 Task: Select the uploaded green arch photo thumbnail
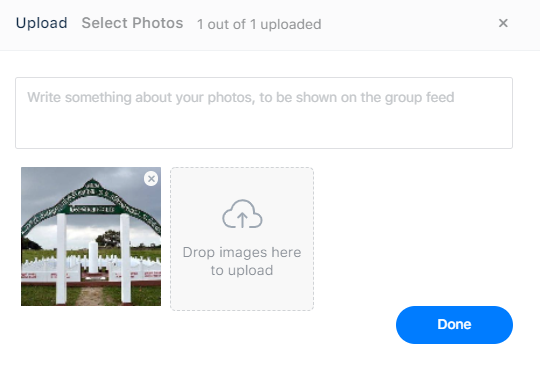91,236
